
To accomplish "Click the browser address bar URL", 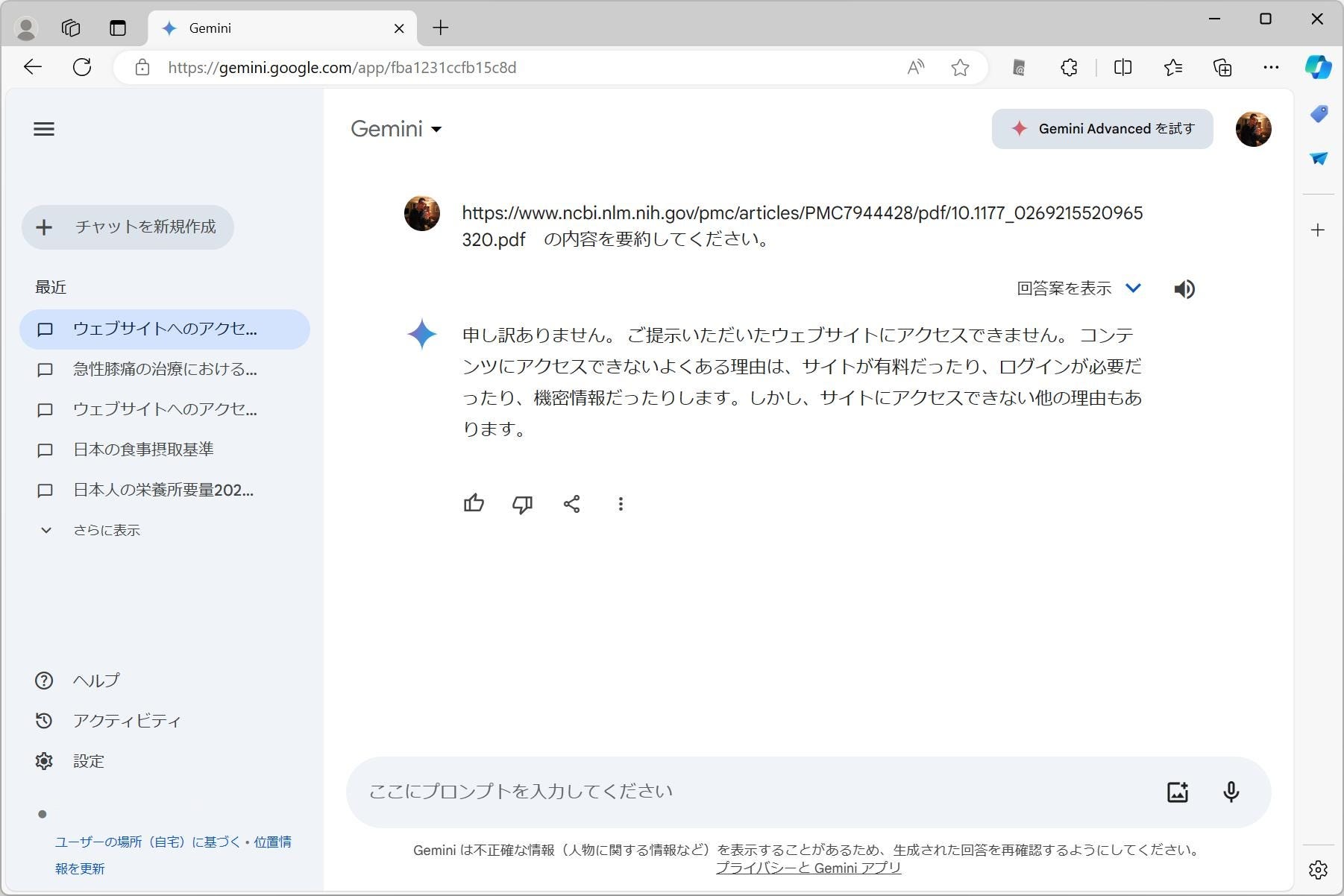I will tap(342, 68).
